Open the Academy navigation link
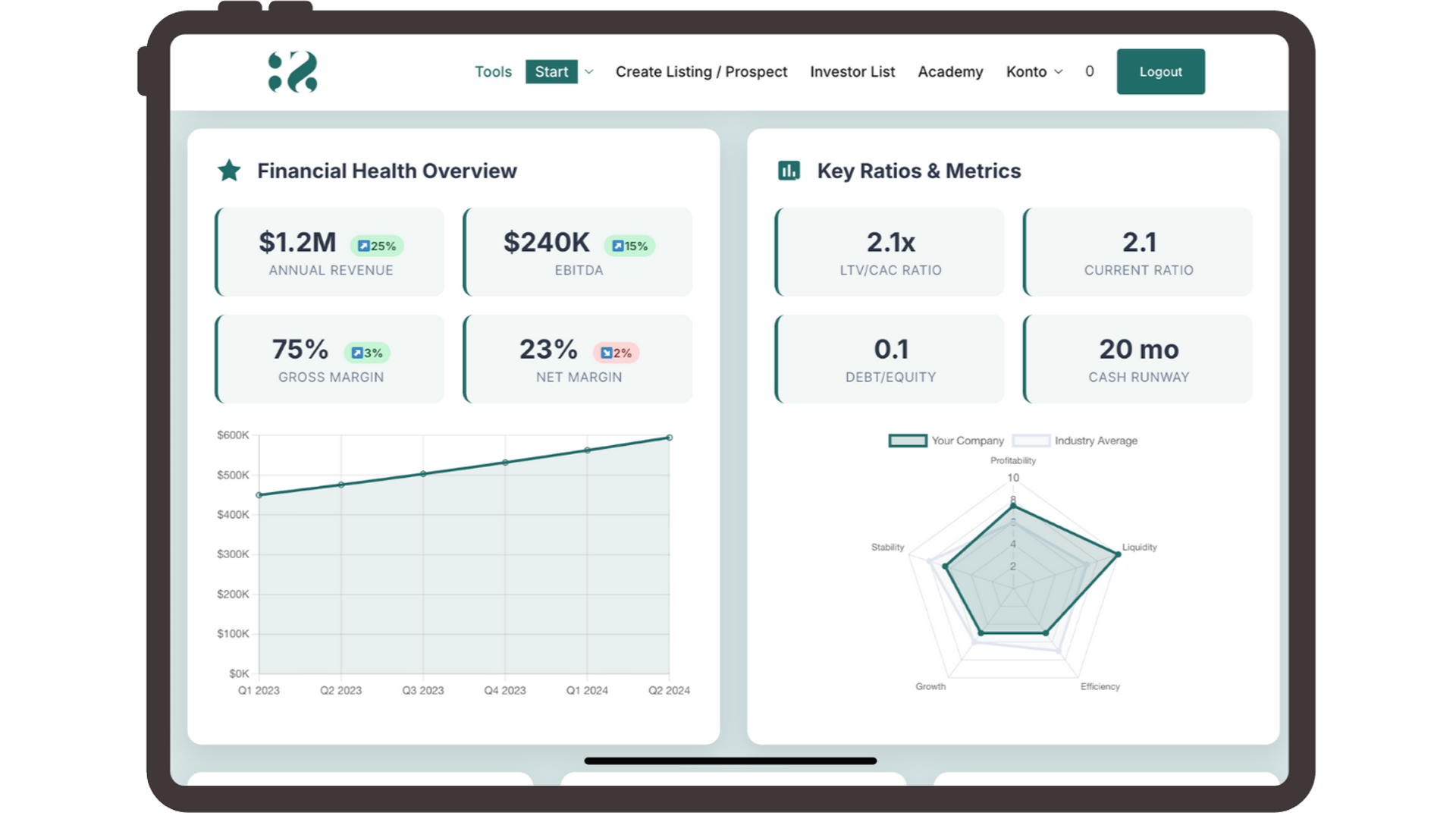 (x=950, y=71)
